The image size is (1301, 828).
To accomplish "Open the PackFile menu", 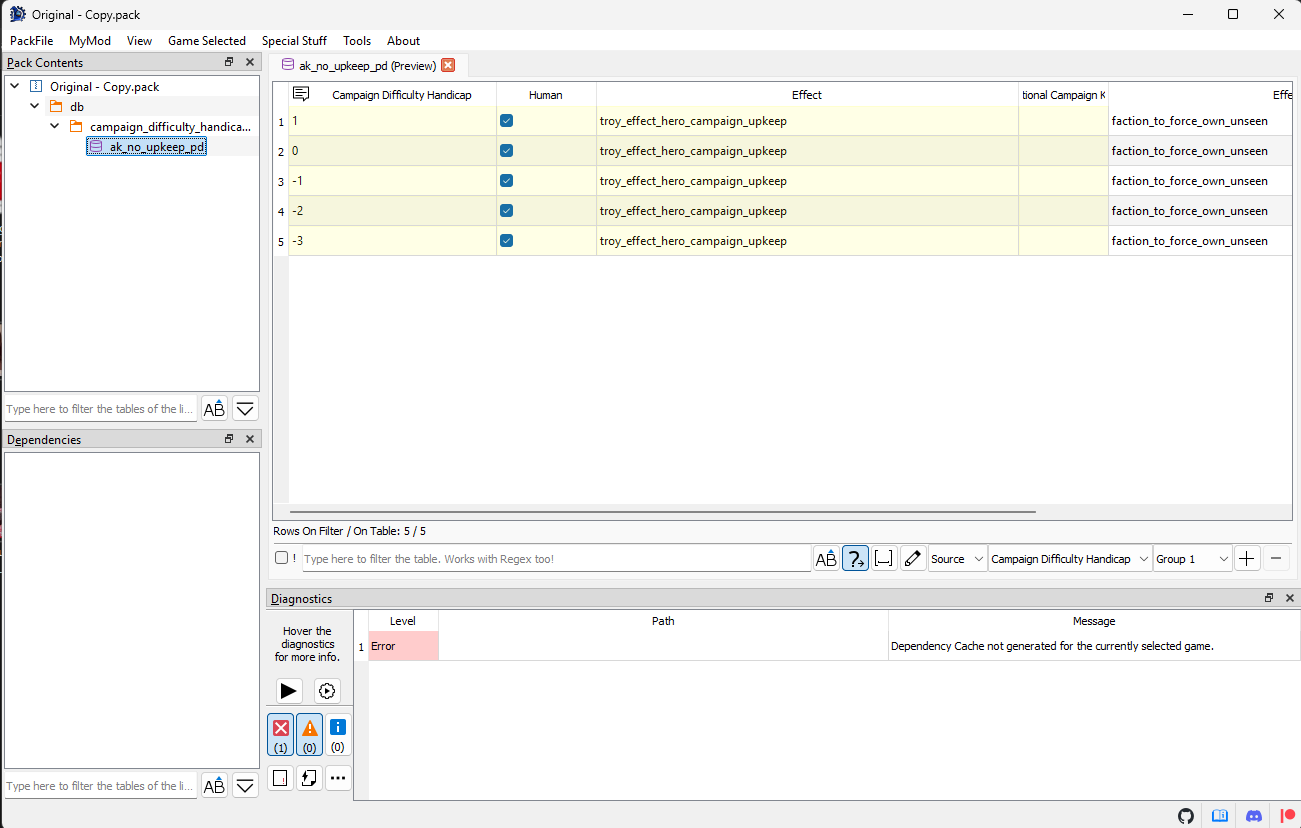I will click(x=32, y=41).
